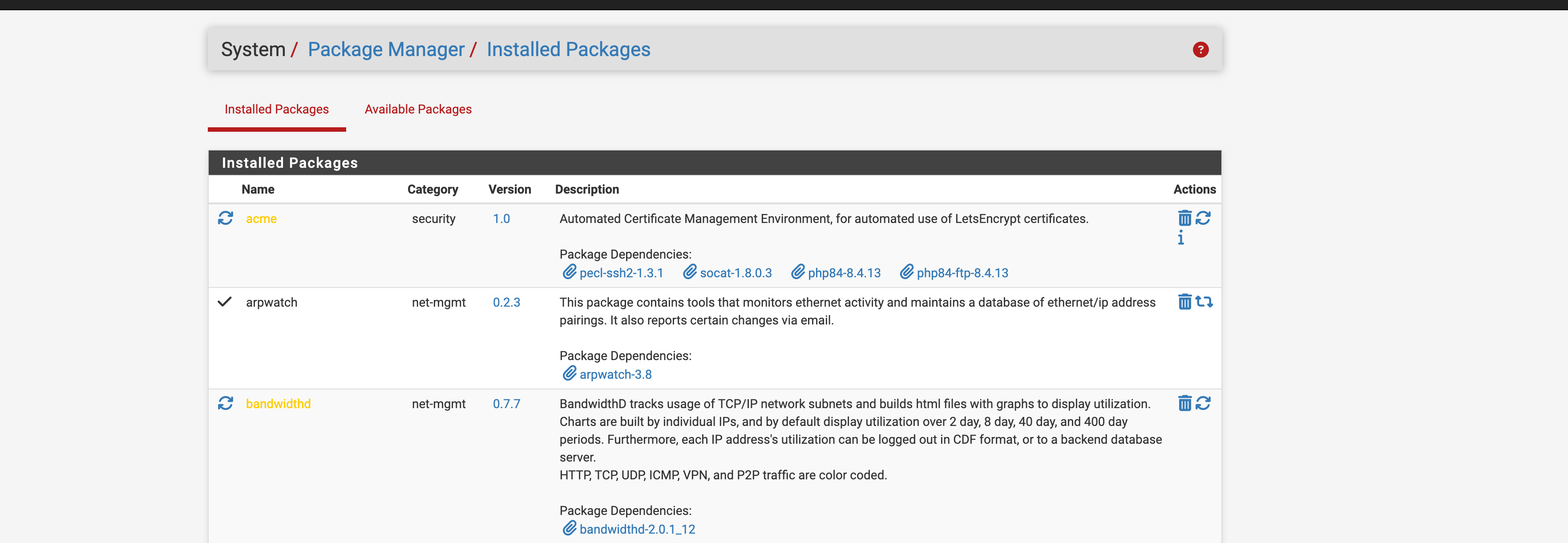Reinstall the arpwatch package via retweet icon

(x=1204, y=302)
